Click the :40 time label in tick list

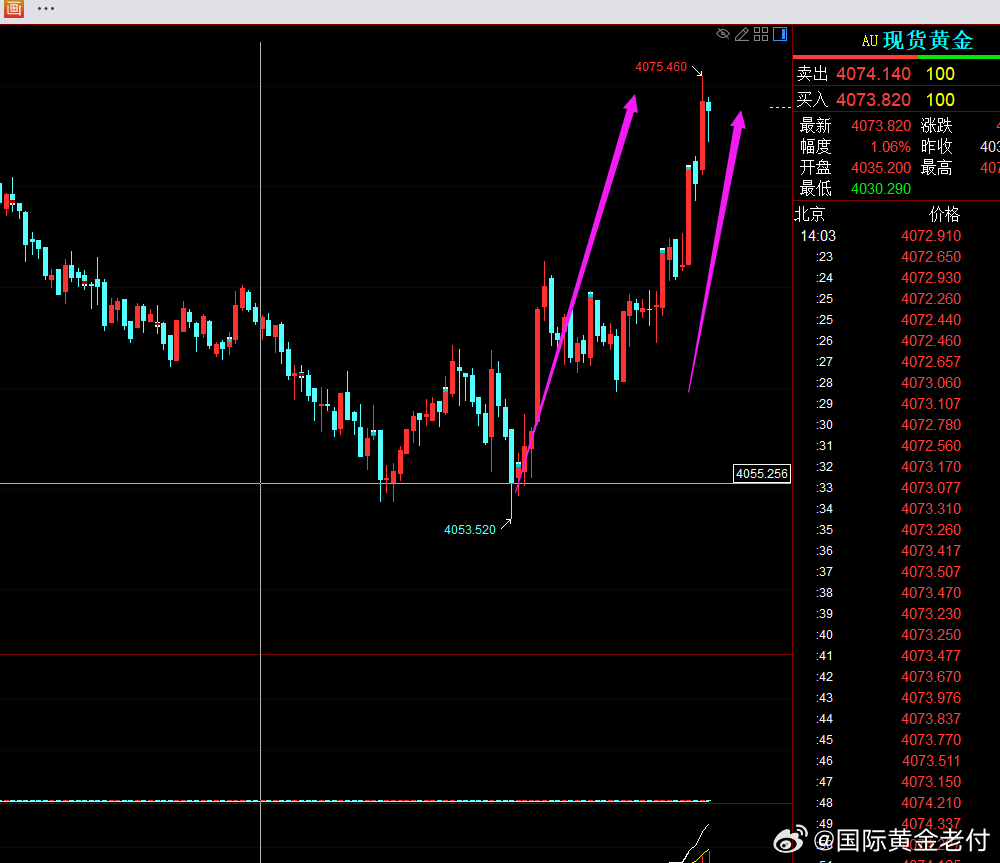coord(825,635)
